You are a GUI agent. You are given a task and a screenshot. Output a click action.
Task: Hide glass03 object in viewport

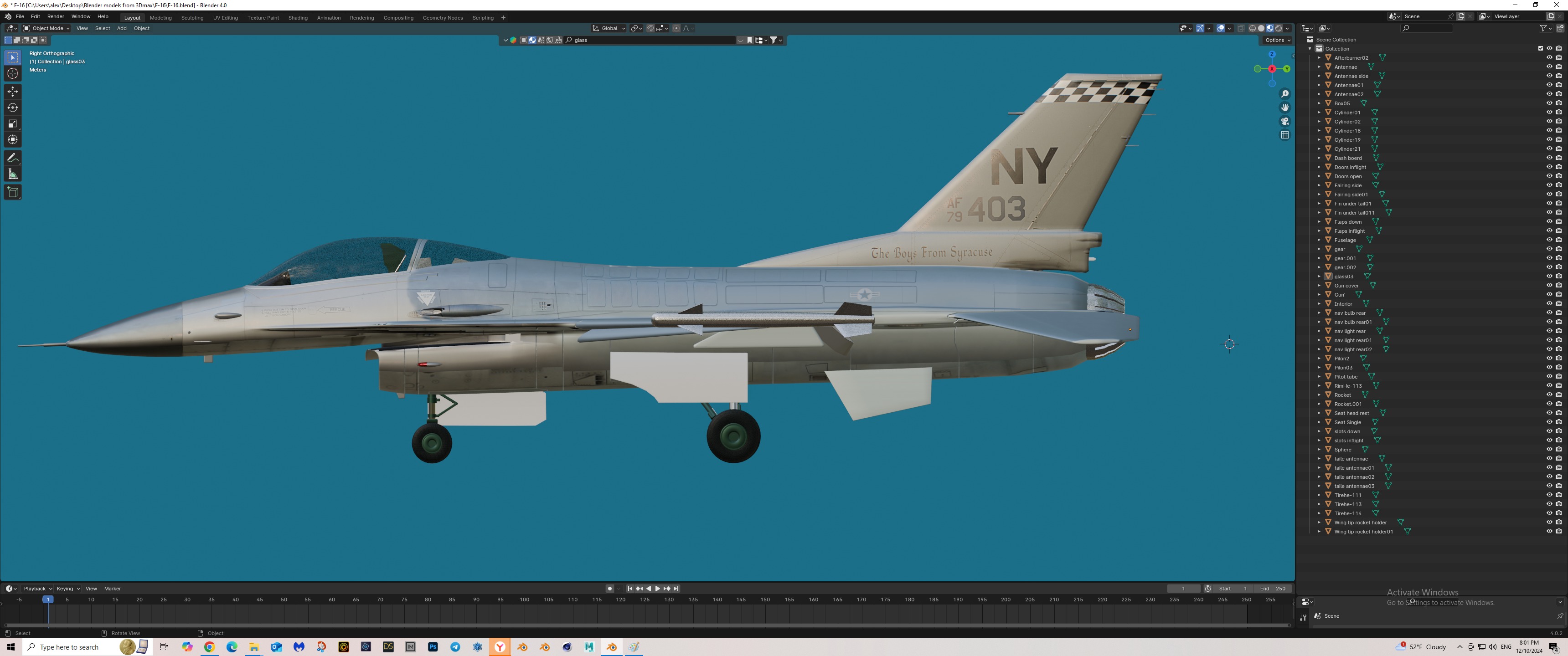1549,276
